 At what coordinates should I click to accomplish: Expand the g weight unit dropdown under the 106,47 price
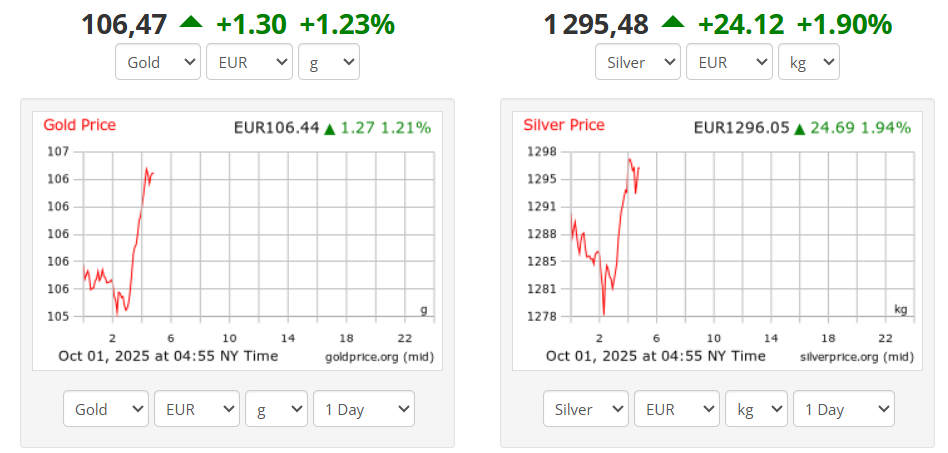coord(328,63)
